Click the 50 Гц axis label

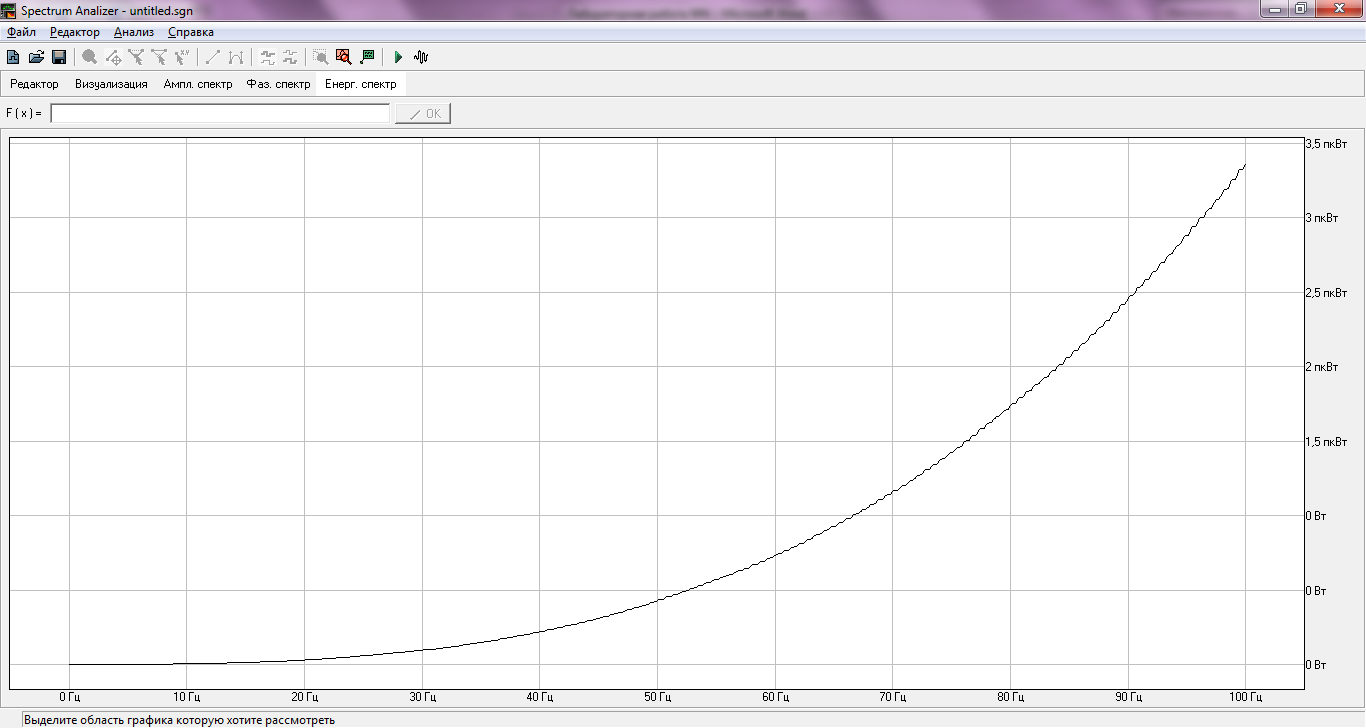657,697
